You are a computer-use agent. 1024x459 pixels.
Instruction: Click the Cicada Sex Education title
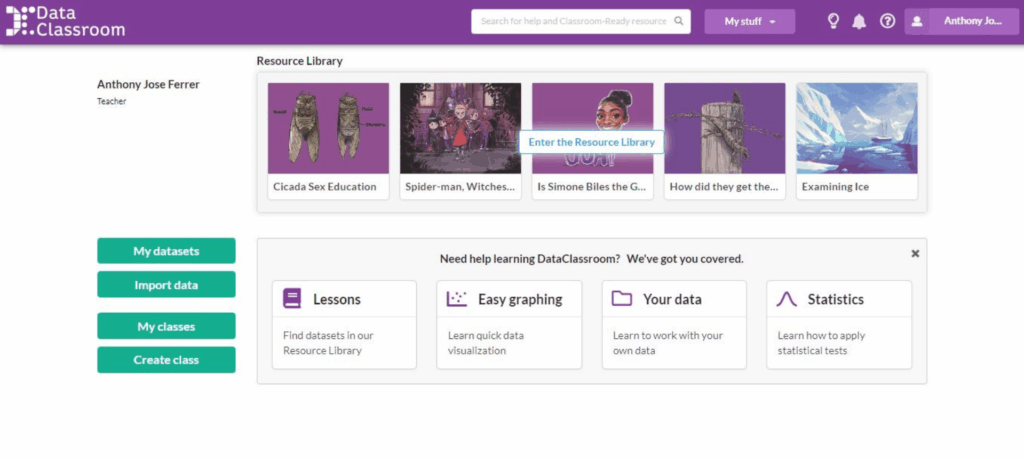click(325, 187)
